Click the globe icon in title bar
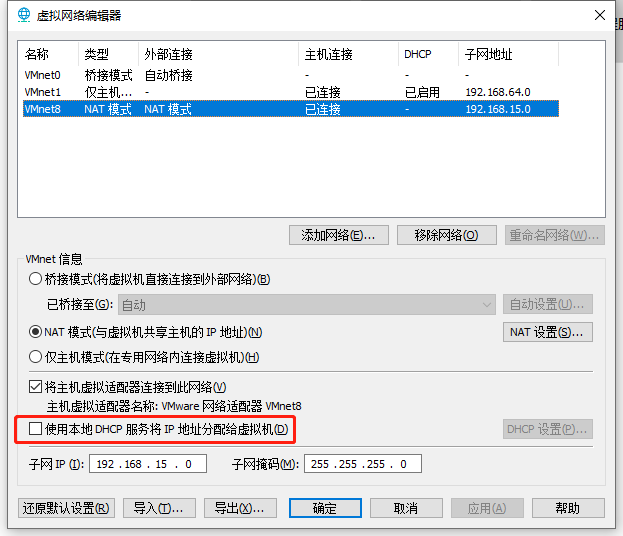Screen dimensions: 623x536 coord(24,15)
